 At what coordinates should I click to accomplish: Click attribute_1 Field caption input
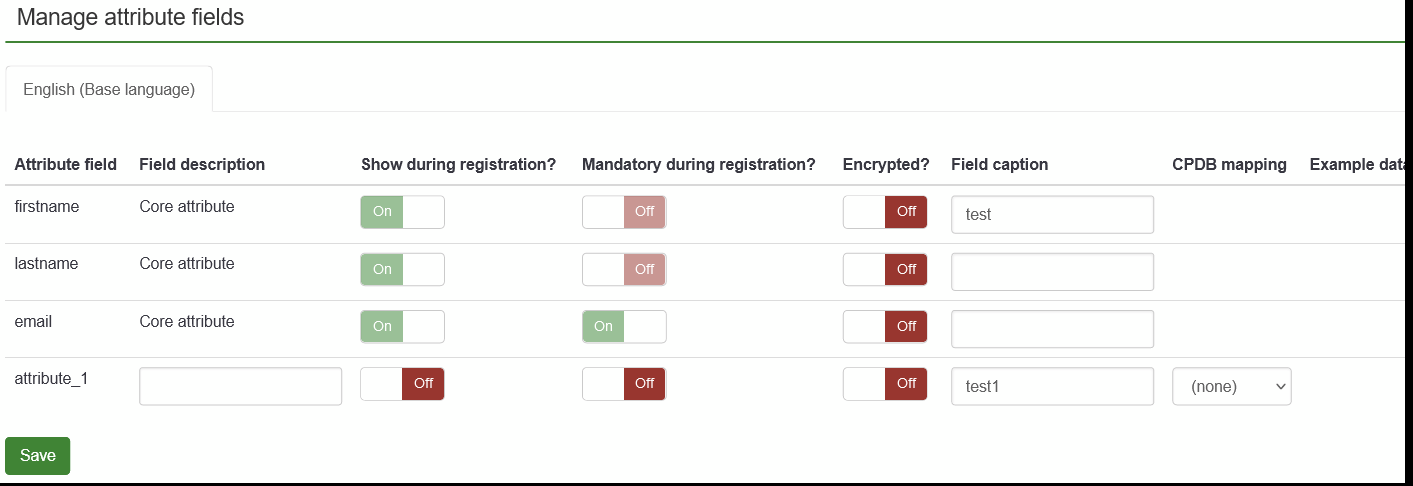(x=1052, y=386)
